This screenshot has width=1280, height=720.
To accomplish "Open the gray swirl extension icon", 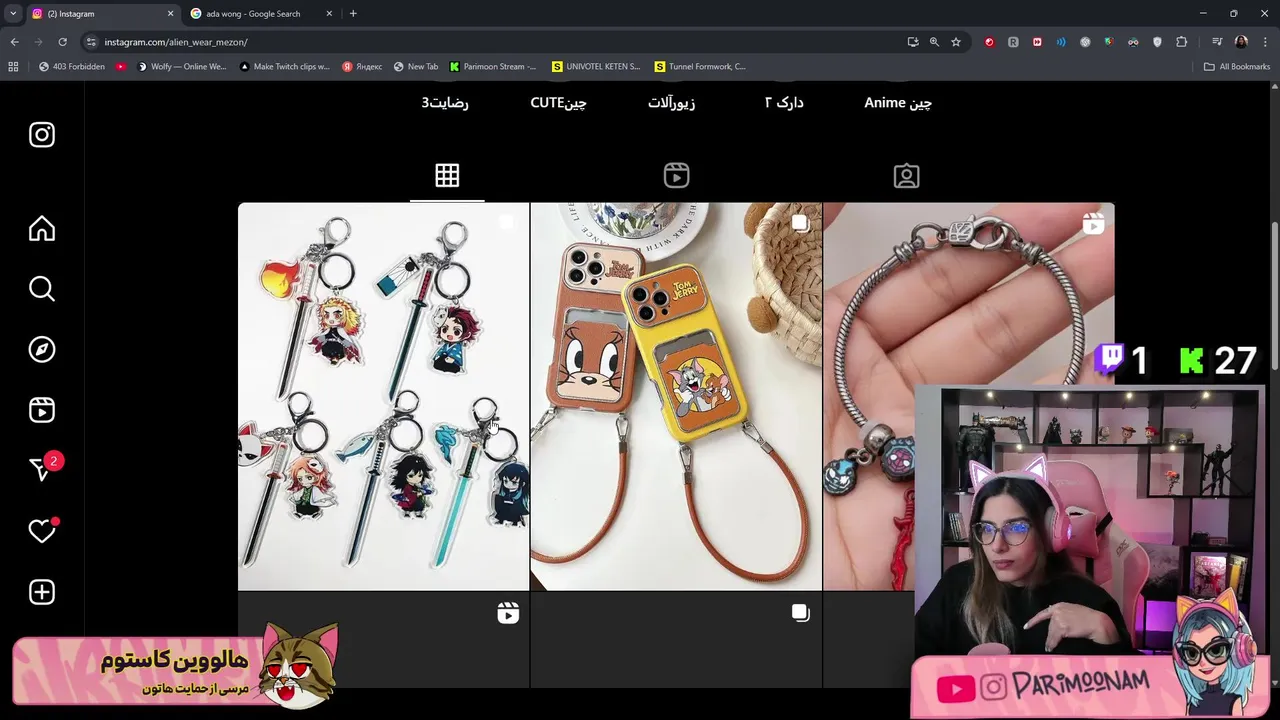I will [x=1085, y=42].
